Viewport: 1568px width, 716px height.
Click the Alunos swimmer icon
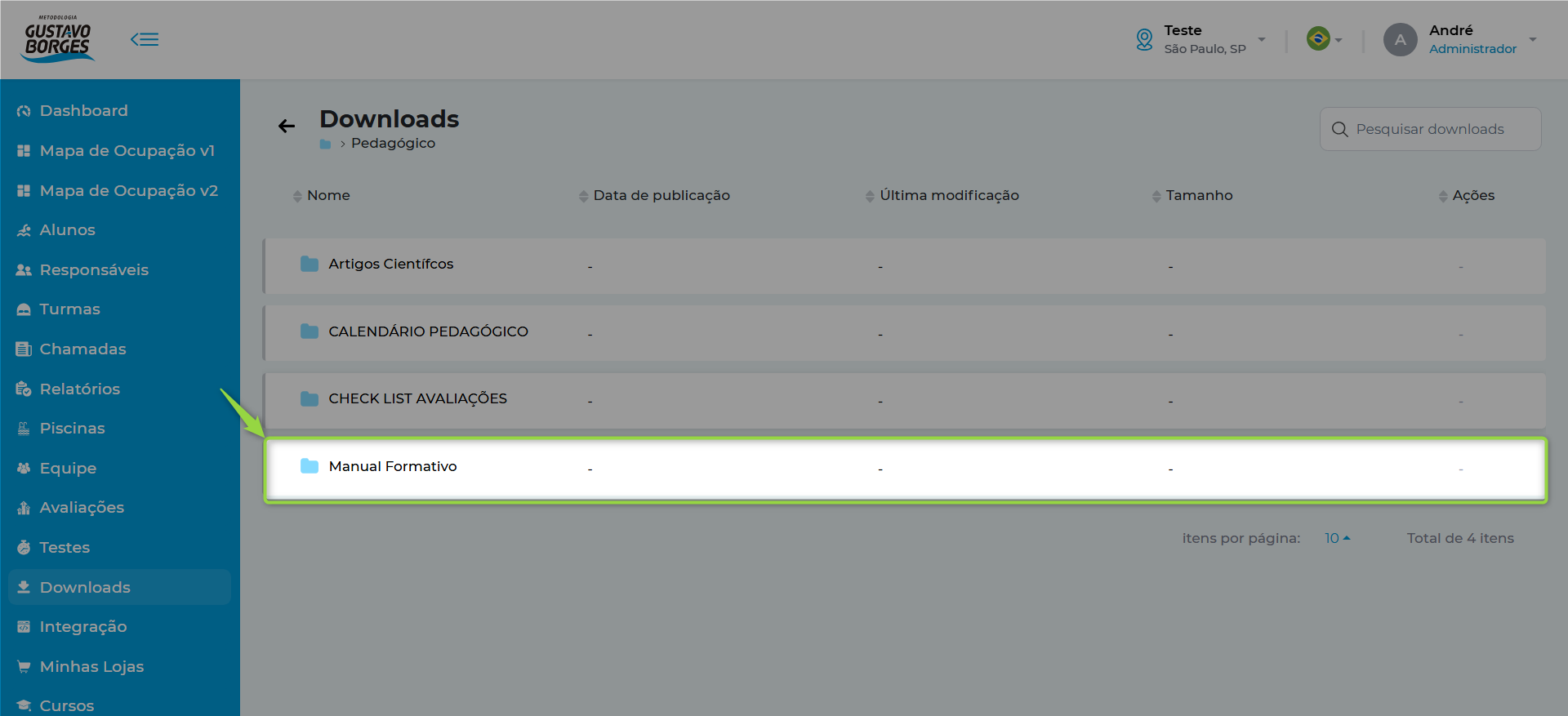pos(24,230)
